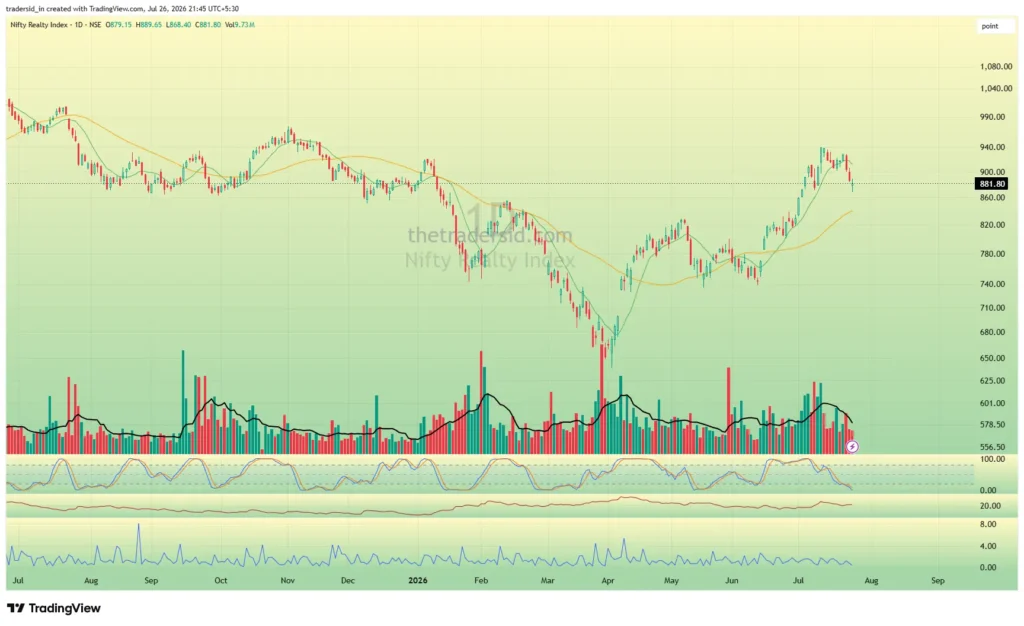Click the 710.00 price axis label
The width and height of the screenshot is (1024, 626).
pos(992,308)
